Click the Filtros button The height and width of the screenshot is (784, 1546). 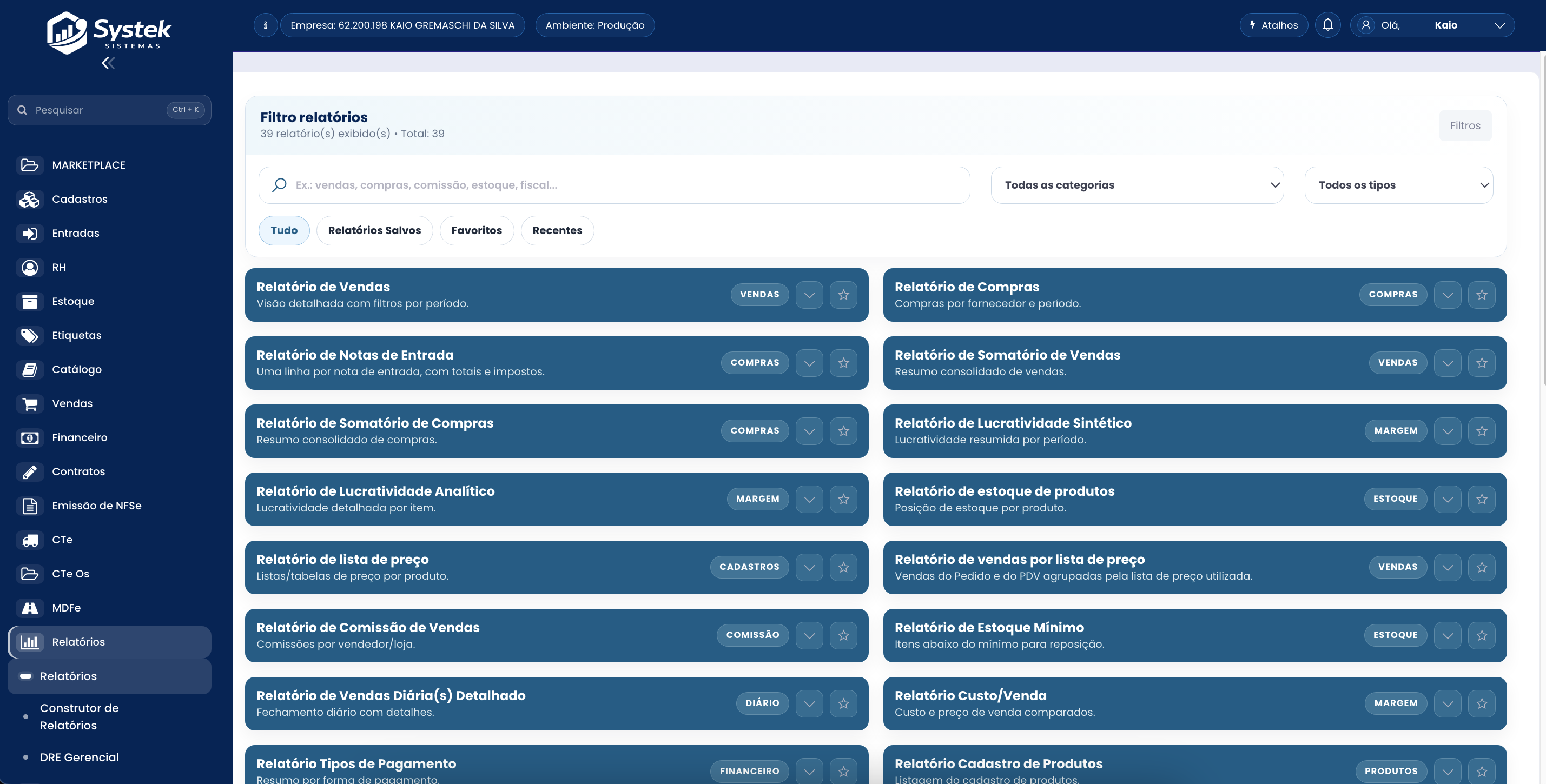(x=1465, y=125)
